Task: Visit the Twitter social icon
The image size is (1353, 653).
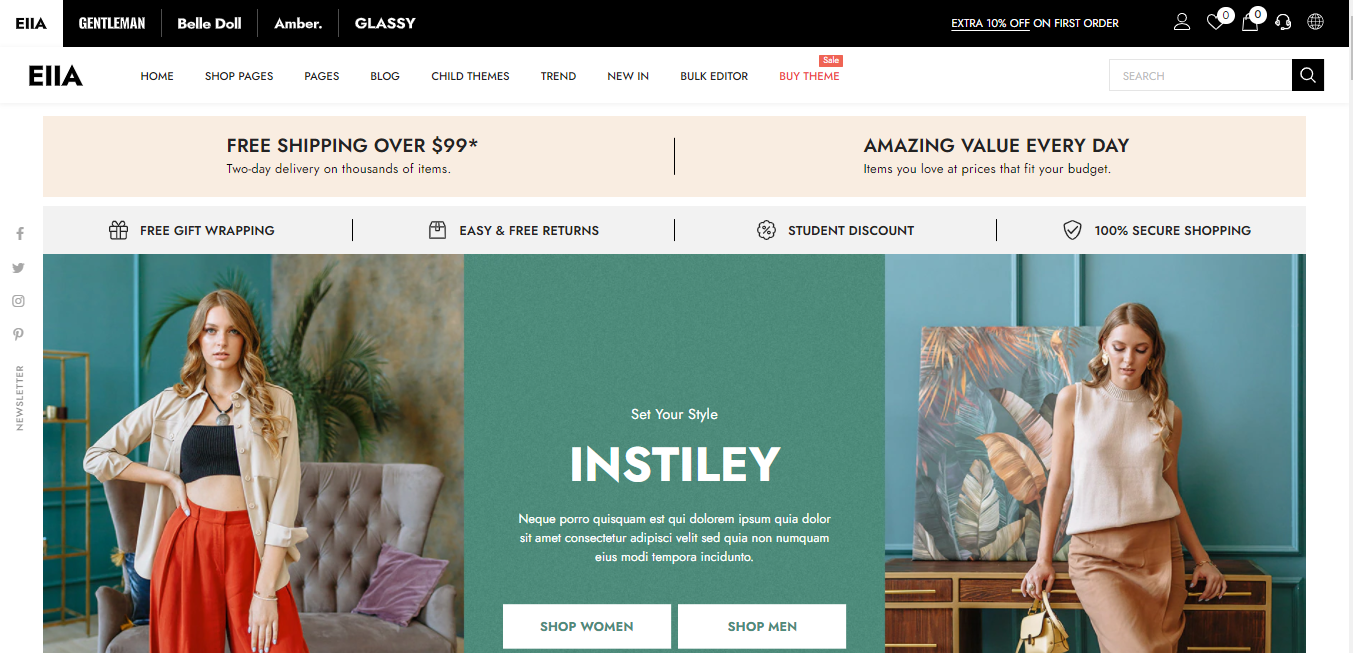Action: tap(19, 267)
